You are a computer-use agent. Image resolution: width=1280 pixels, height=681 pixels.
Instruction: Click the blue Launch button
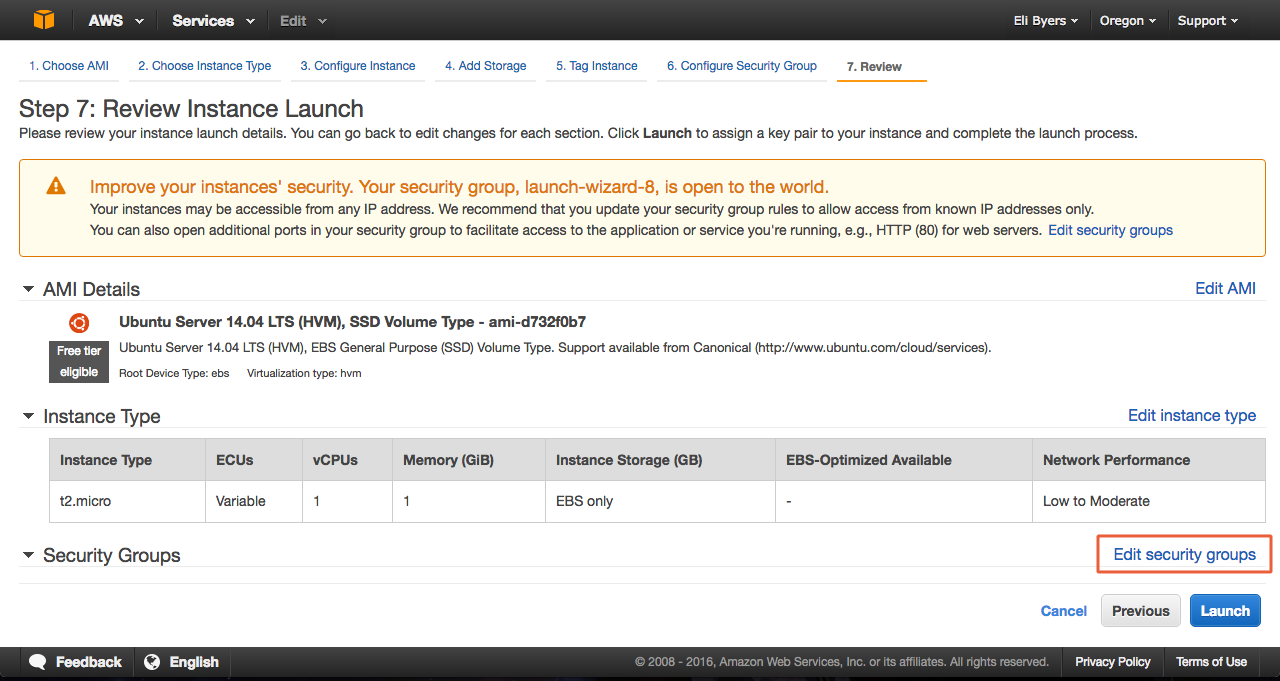click(1225, 611)
